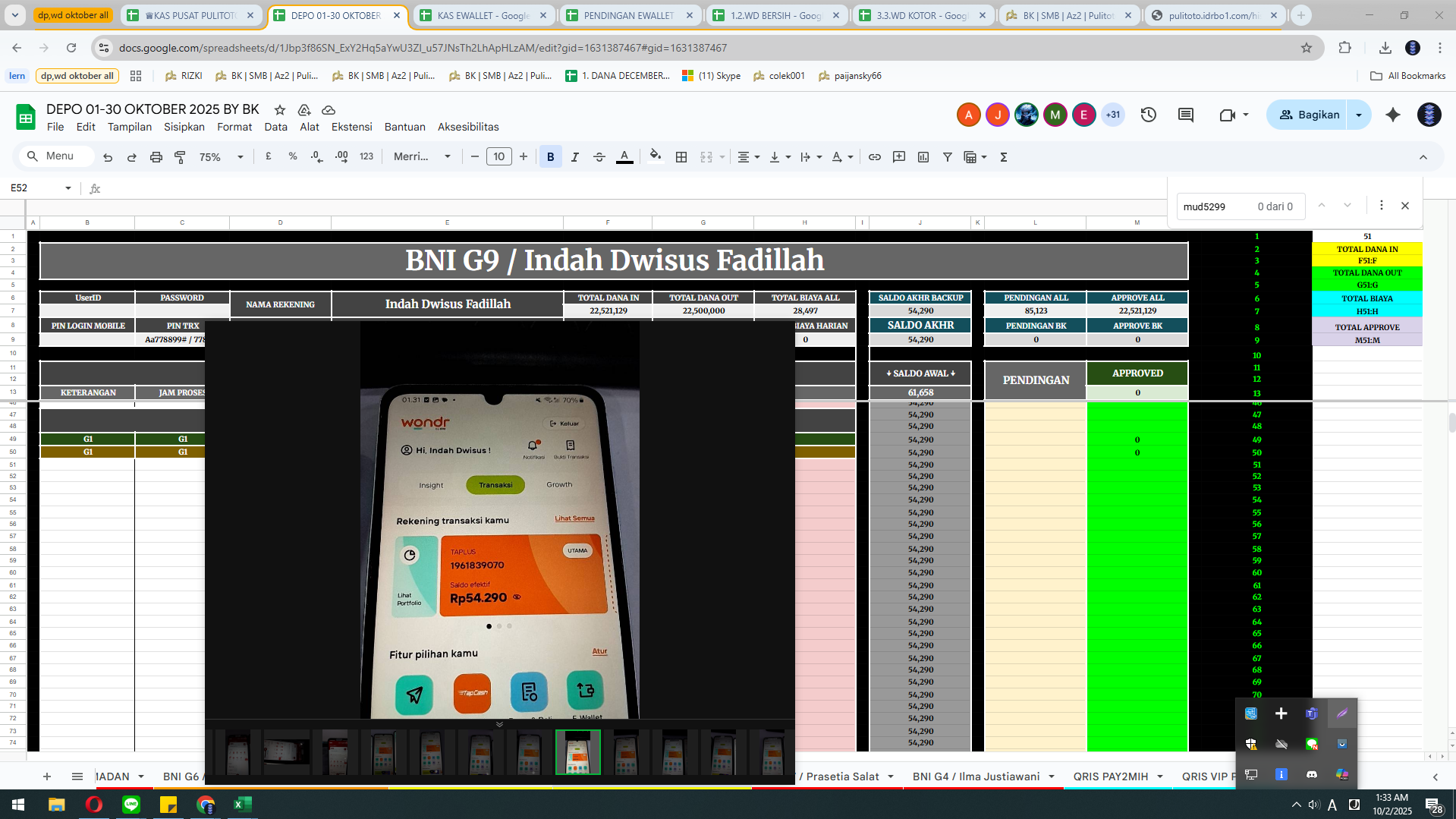The width and height of the screenshot is (1456, 819).
Task: Decrease font size with minus button
Action: click(x=475, y=157)
